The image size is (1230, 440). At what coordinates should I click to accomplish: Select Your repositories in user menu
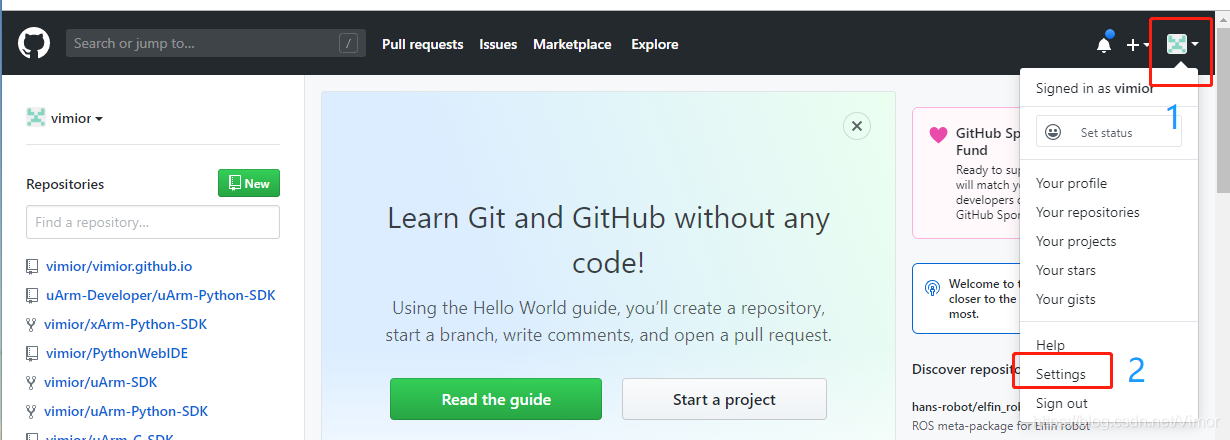(x=1088, y=212)
